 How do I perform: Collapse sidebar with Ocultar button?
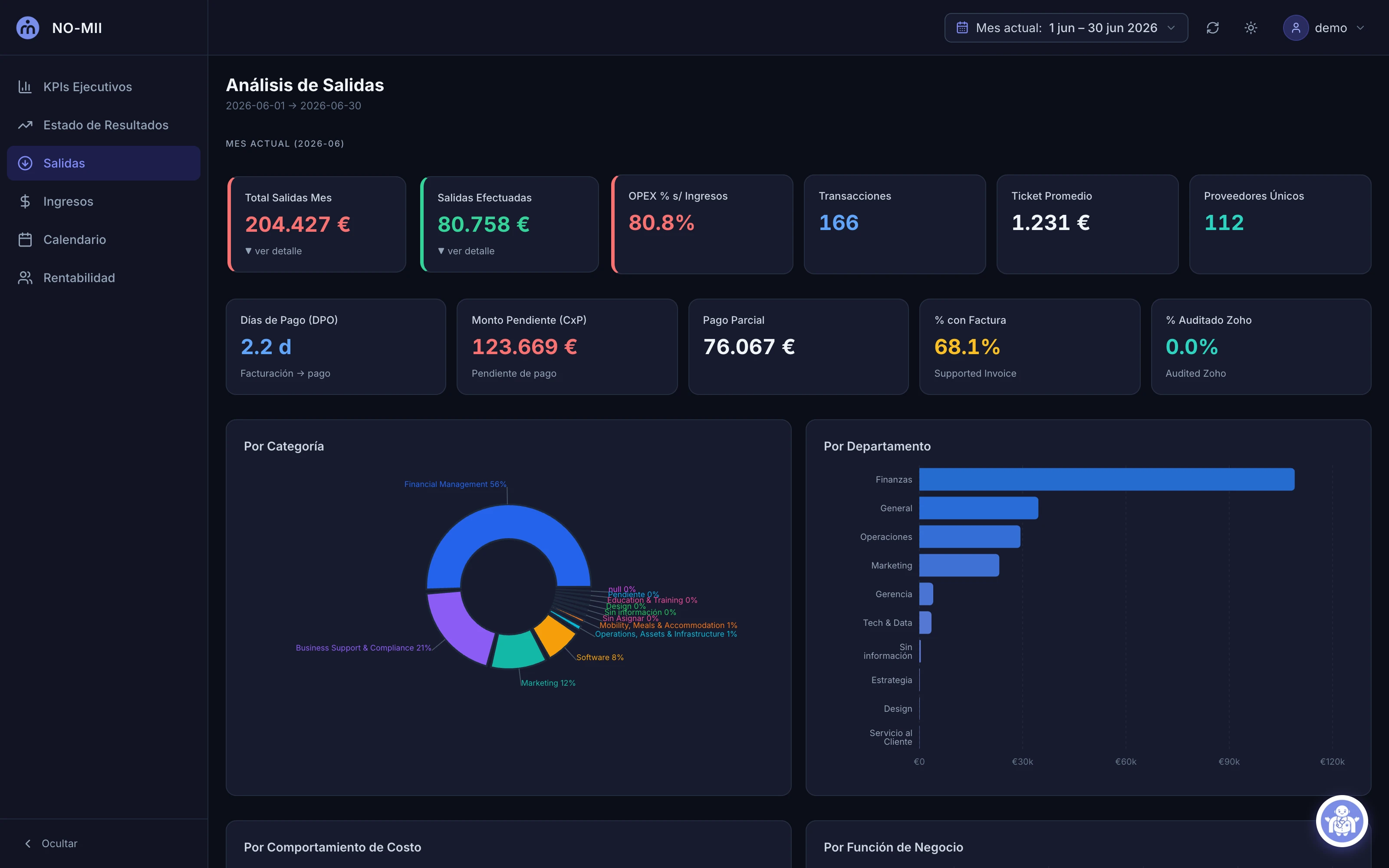point(51,843)
